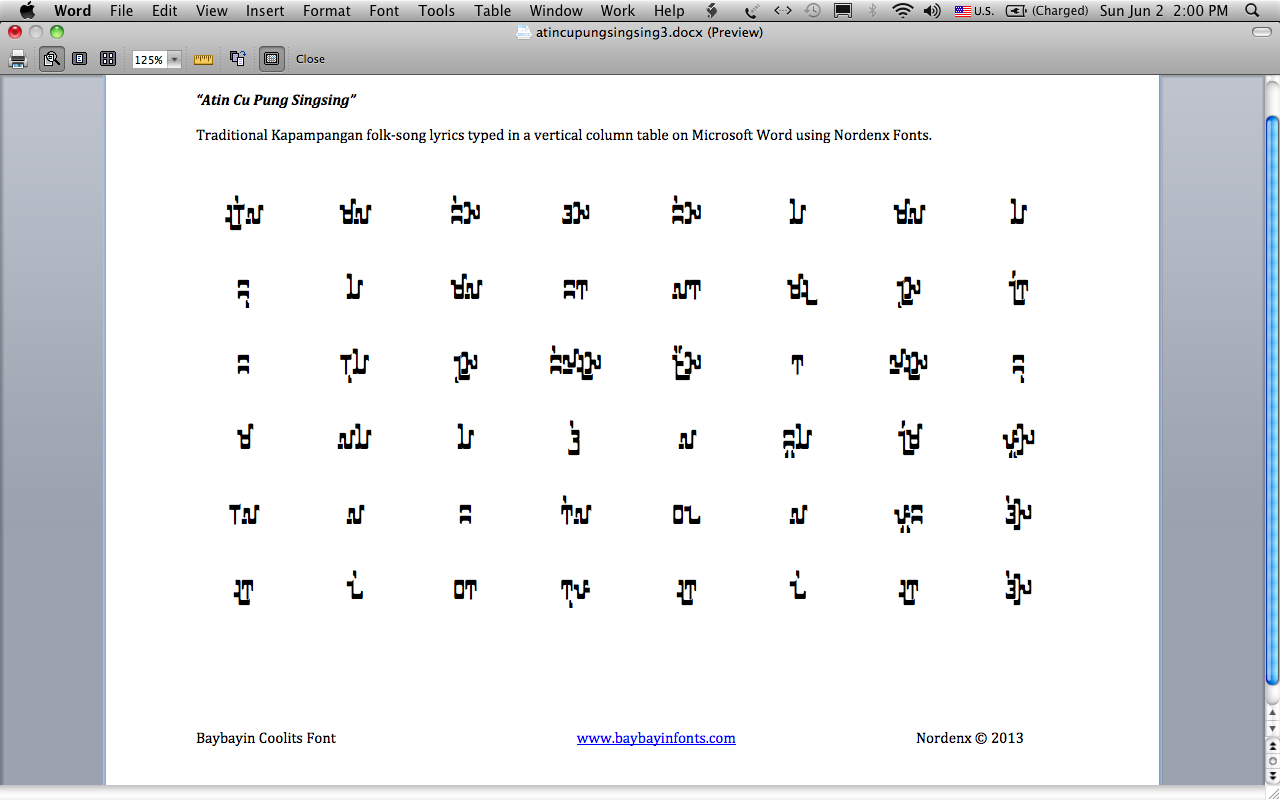
Task: Open the Select Browse Object circle button
Action: 1272,761
